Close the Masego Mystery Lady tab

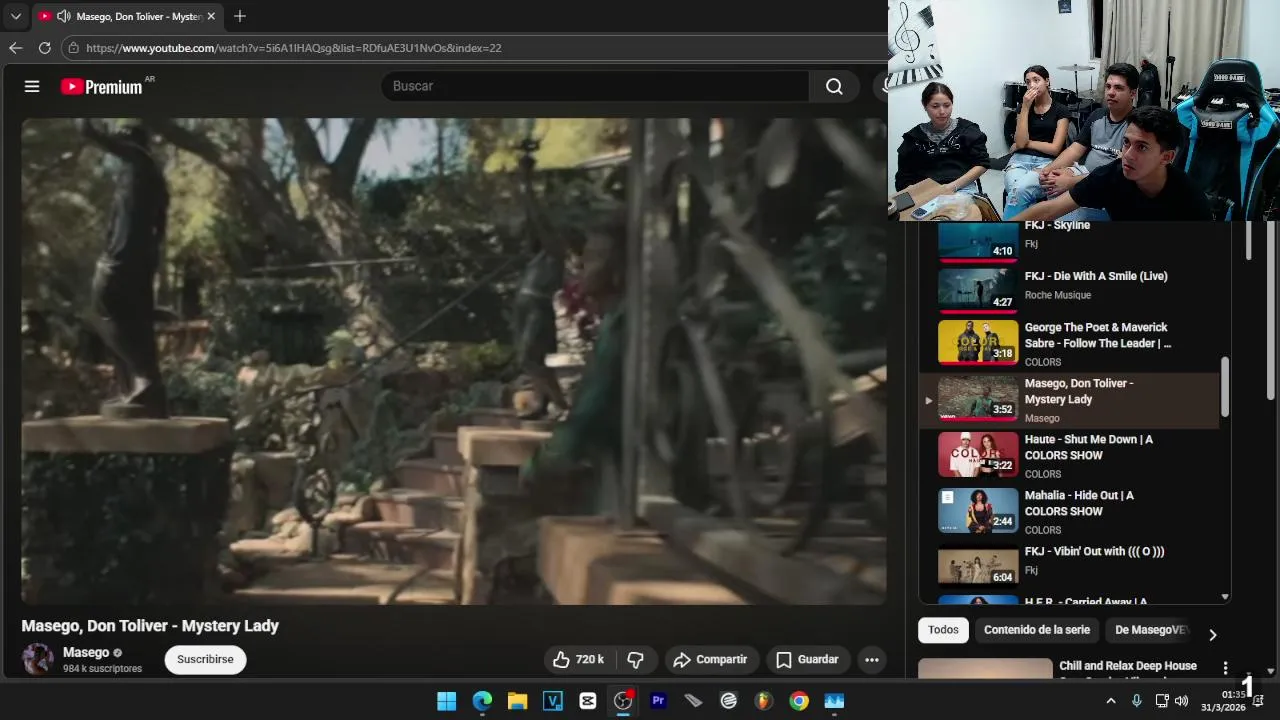tap(211, 16)
